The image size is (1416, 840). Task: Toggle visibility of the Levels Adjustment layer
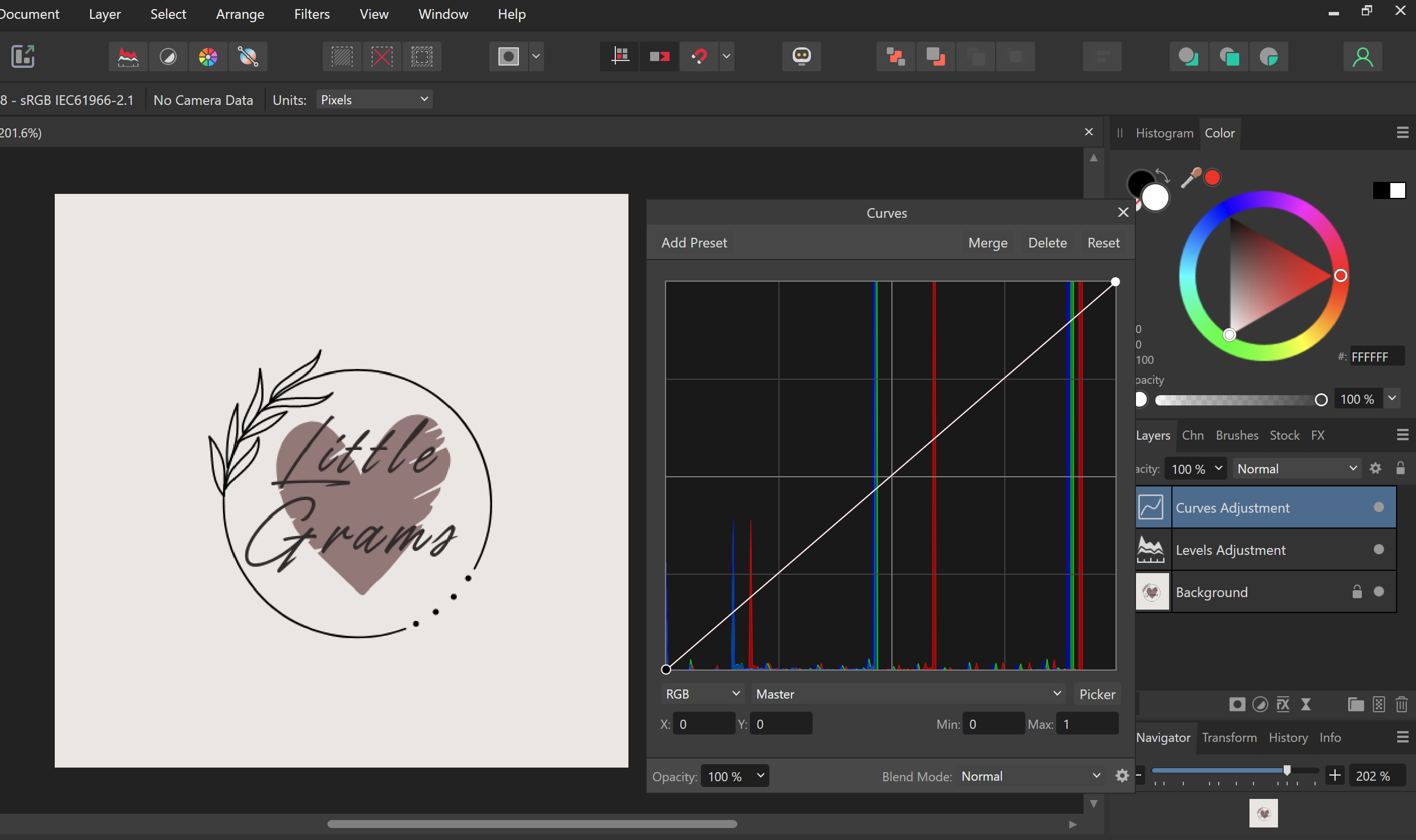[x=1379, y=549]
